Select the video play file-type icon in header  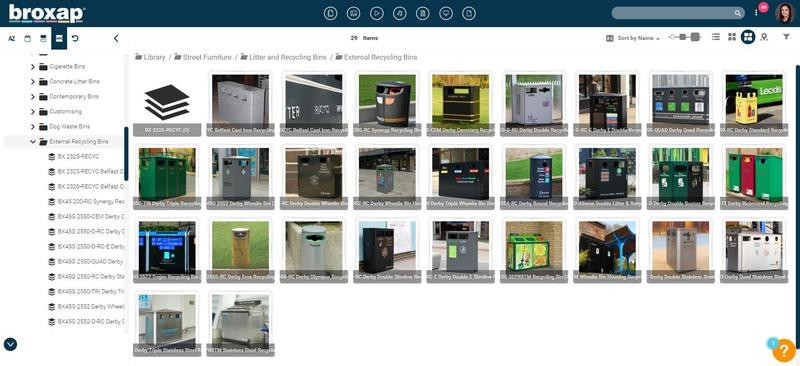pyautogui.click(x=377, y=13)
